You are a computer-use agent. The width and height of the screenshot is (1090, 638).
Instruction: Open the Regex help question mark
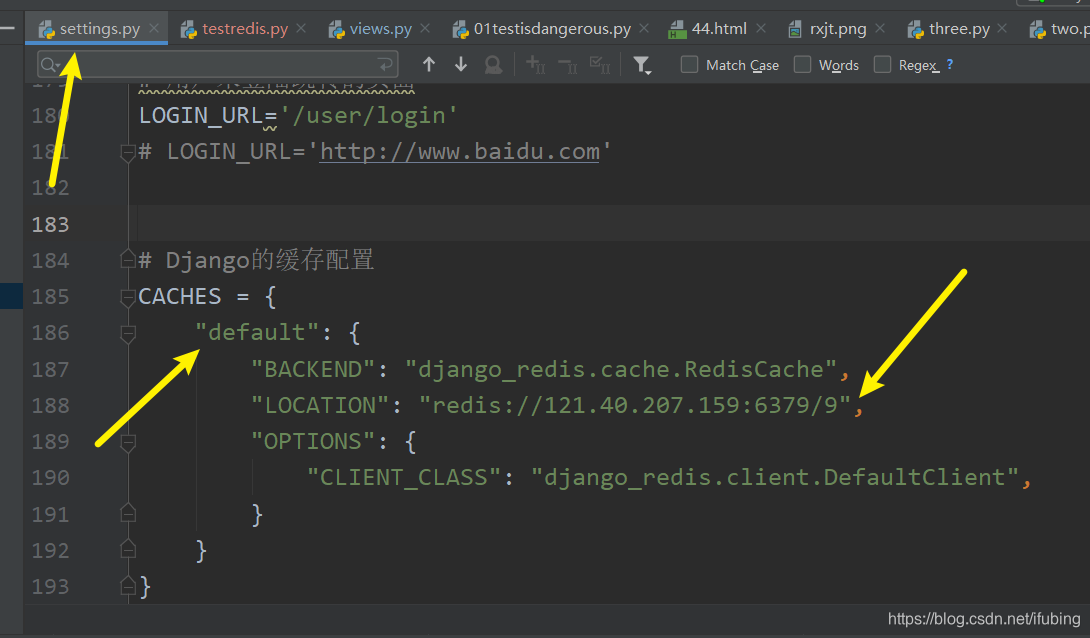pos(950,65)
